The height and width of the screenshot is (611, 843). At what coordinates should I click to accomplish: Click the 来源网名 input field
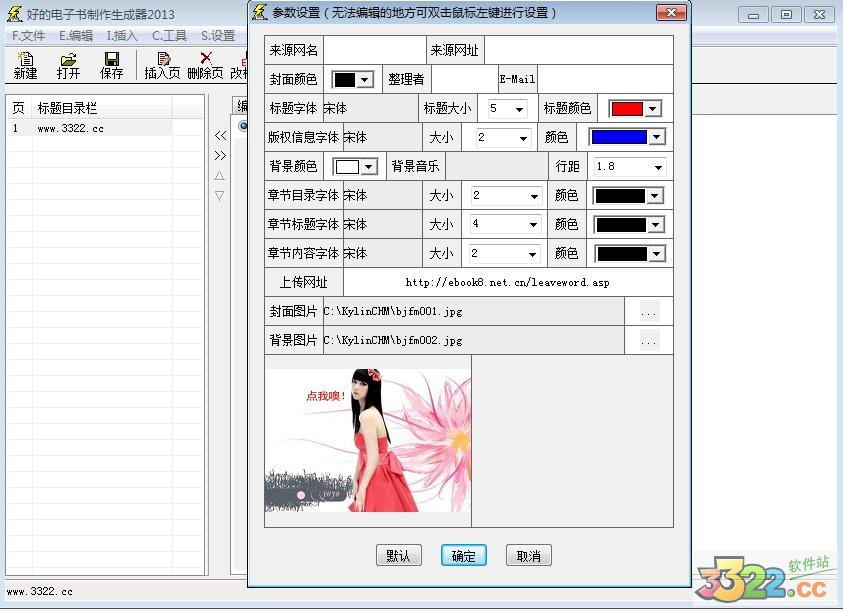click(373, 51)
